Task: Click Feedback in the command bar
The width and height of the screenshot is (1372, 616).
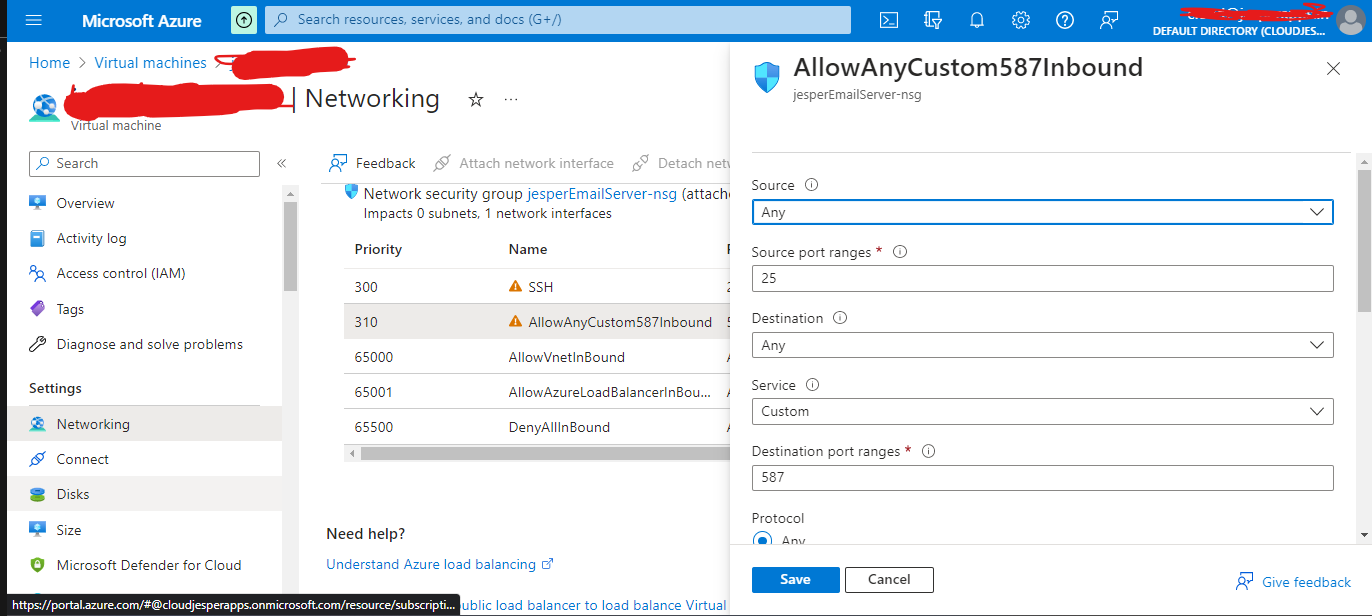Action: click(x=372, y=163)
